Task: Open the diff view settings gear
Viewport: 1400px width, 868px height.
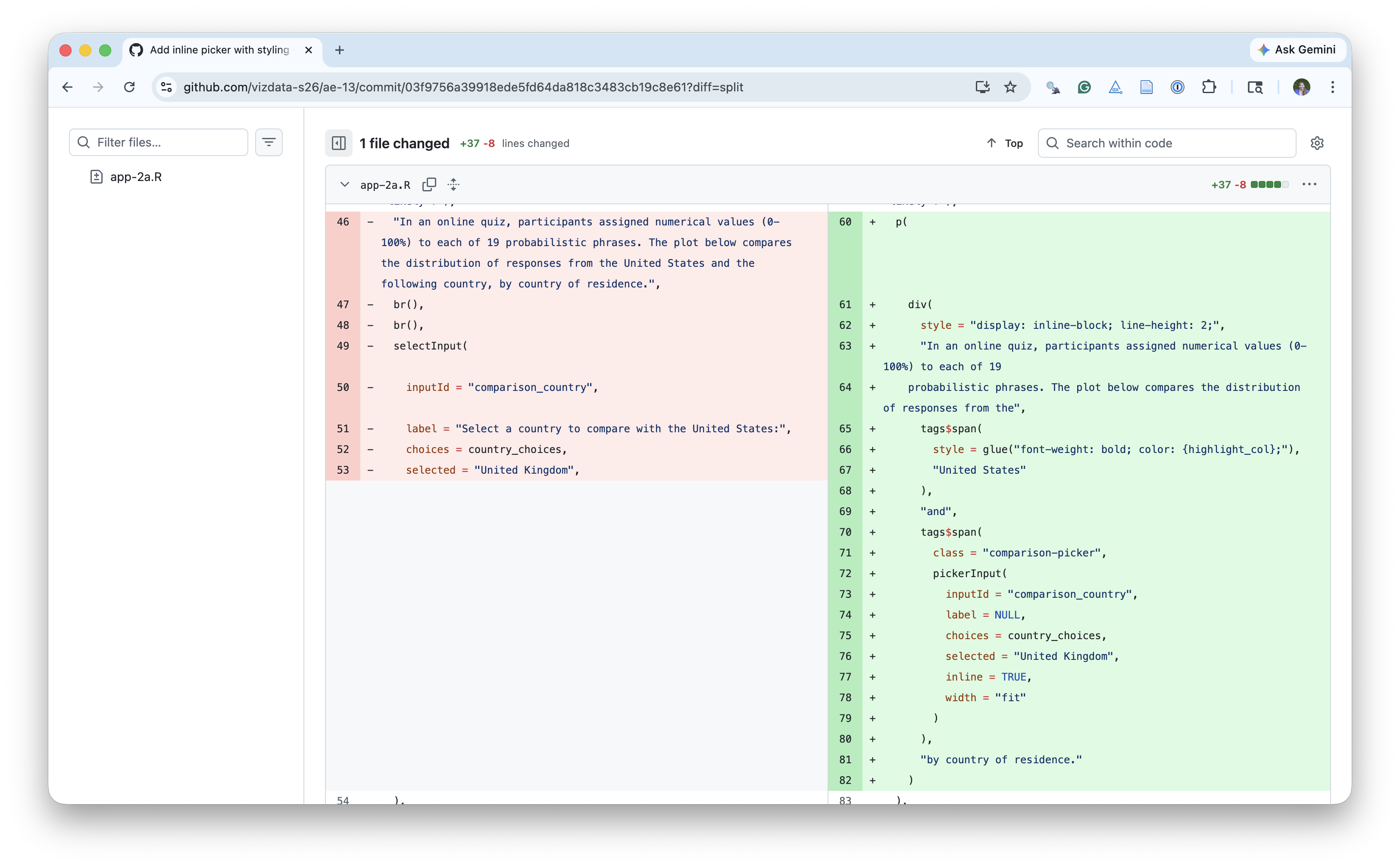Action: (x=1317, y=143)
